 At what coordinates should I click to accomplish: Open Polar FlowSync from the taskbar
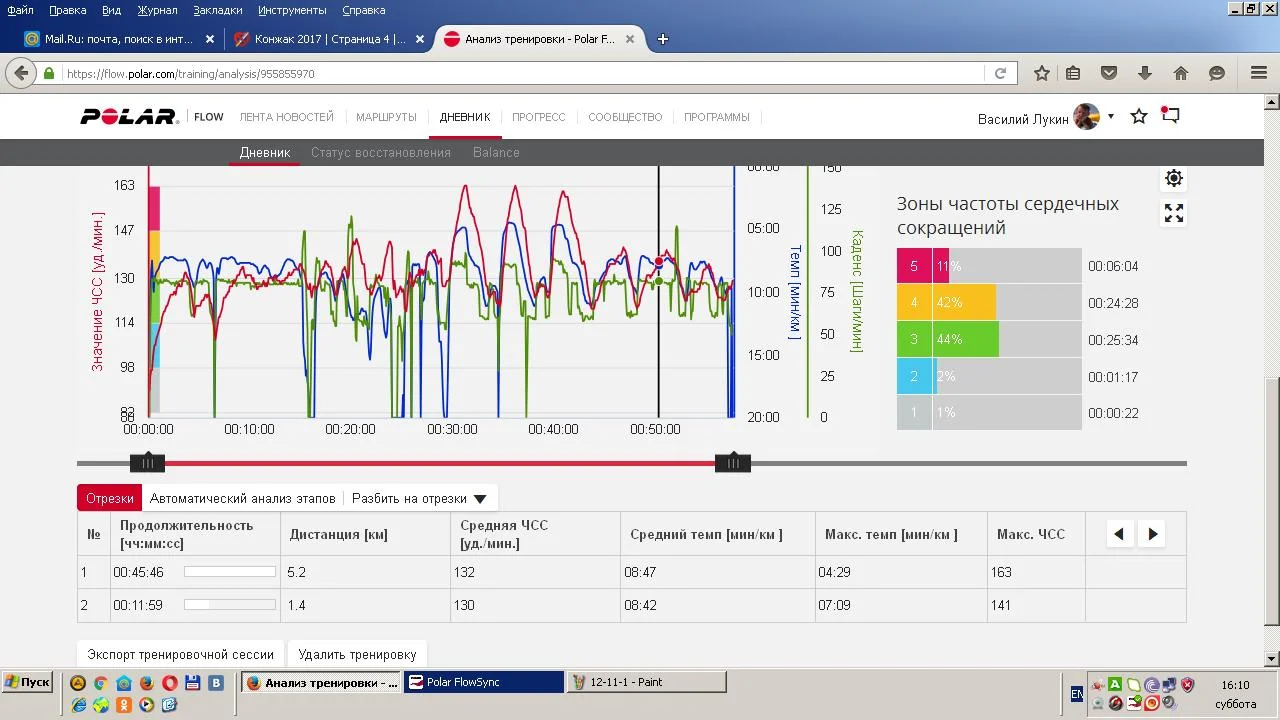[484, 682]
